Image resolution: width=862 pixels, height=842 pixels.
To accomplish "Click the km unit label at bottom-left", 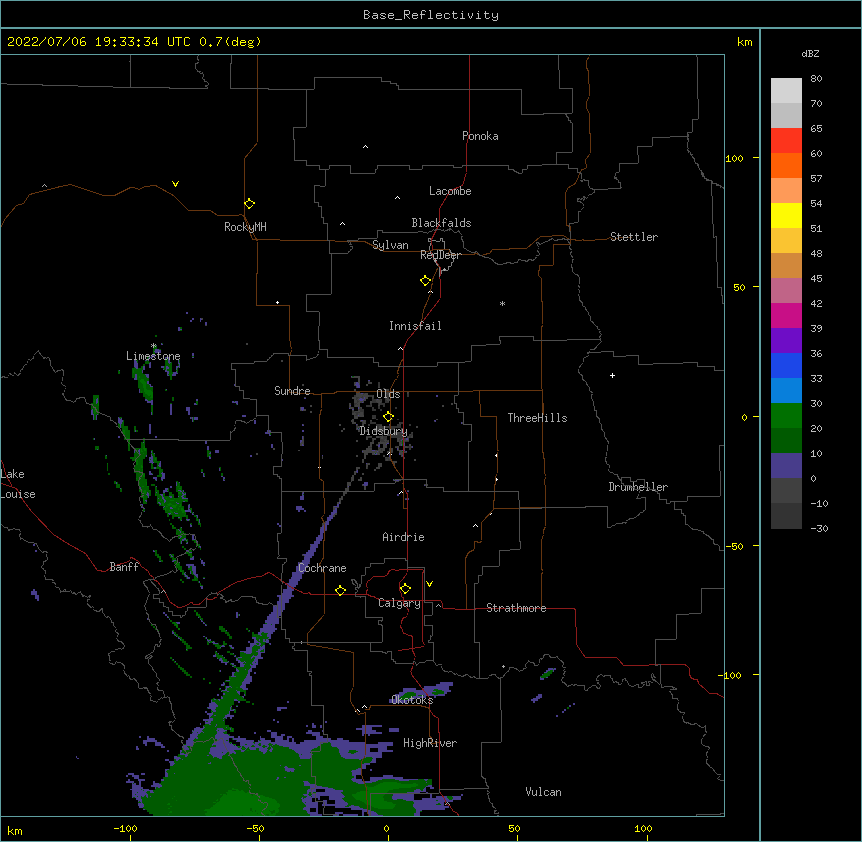I will click(x=15, y=830).
